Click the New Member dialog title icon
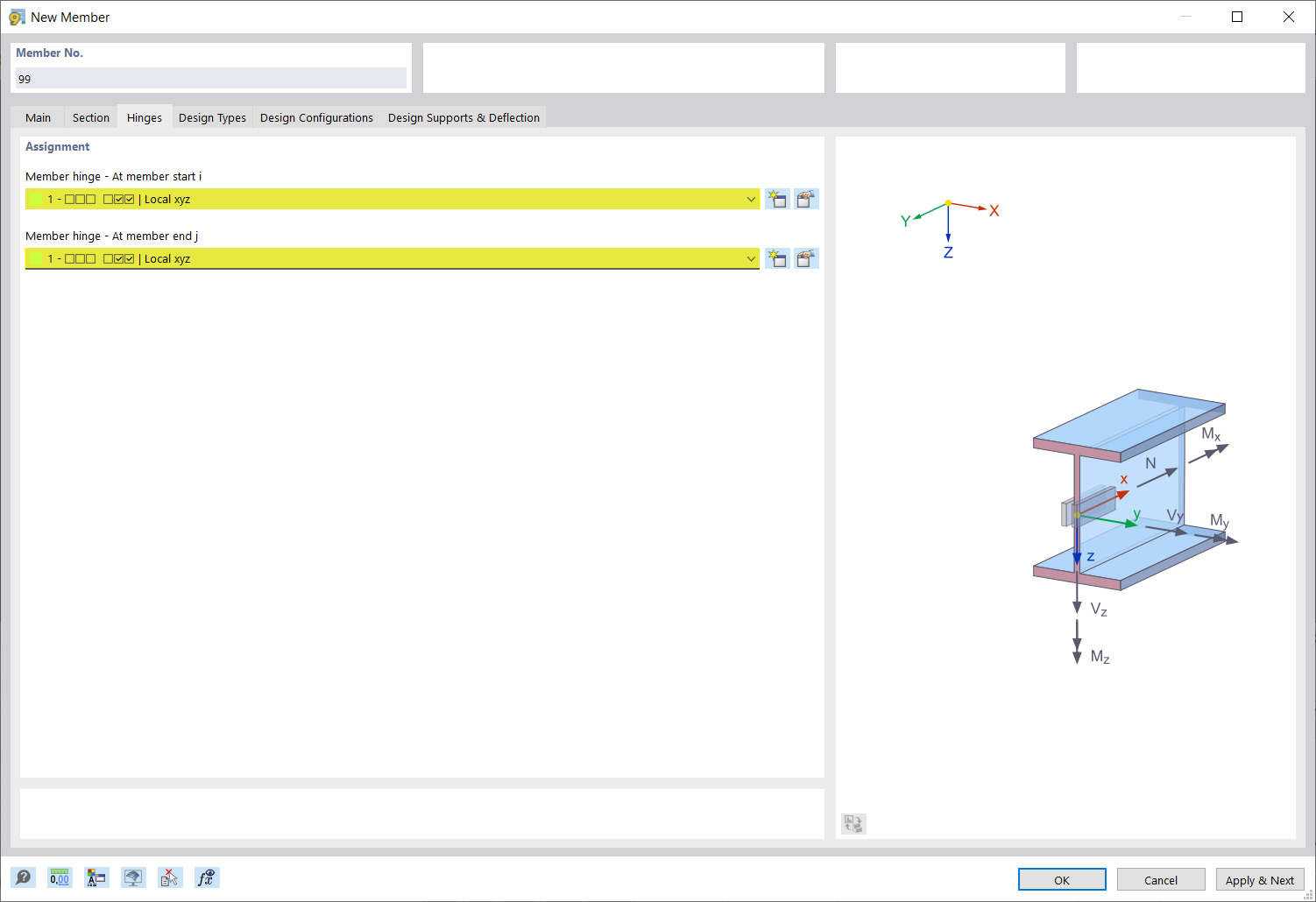1316x902 pixels. [17, 17]
